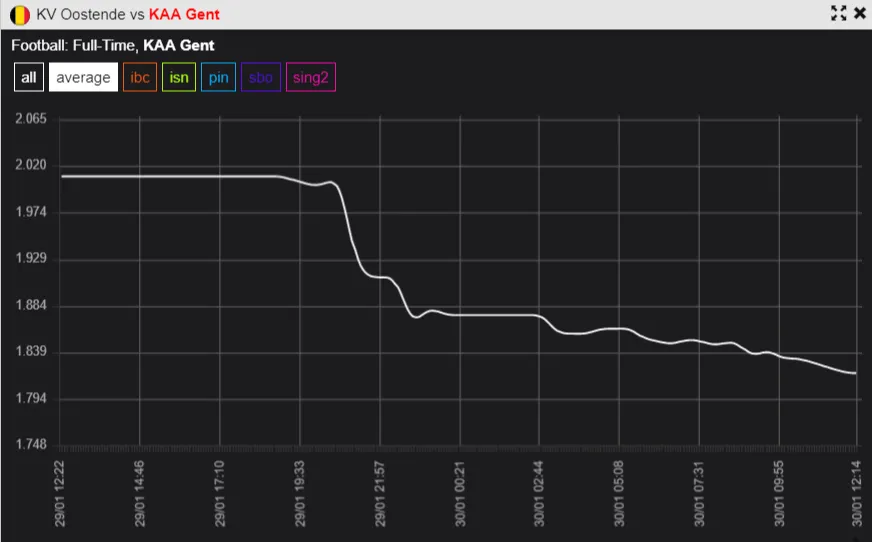
Task: Toggle the 'all' bookmakers filter
Action: coord(29,77)
